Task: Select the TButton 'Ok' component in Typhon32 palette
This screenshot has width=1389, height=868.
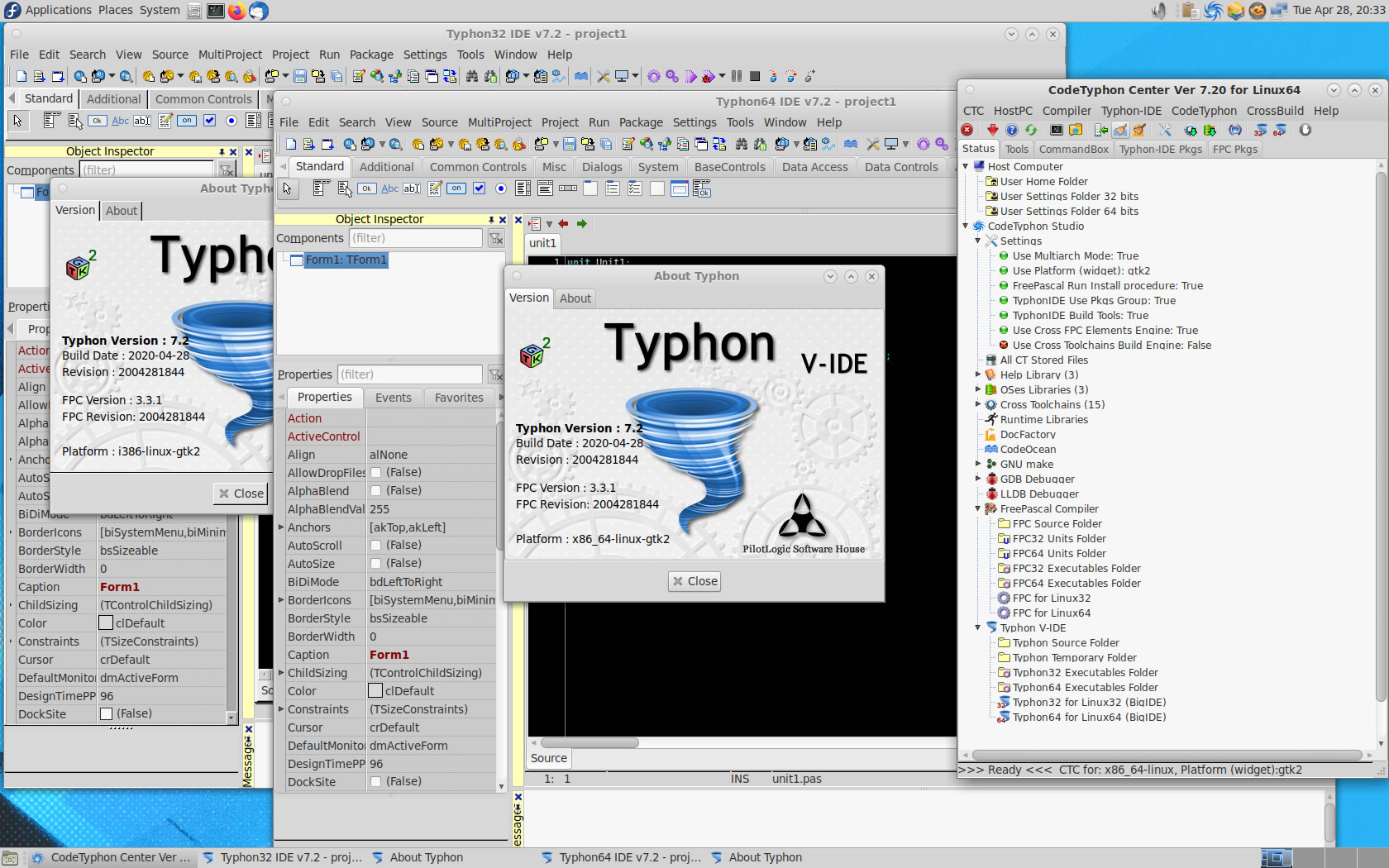Action: pyautogui.click(x=98, y=121)
